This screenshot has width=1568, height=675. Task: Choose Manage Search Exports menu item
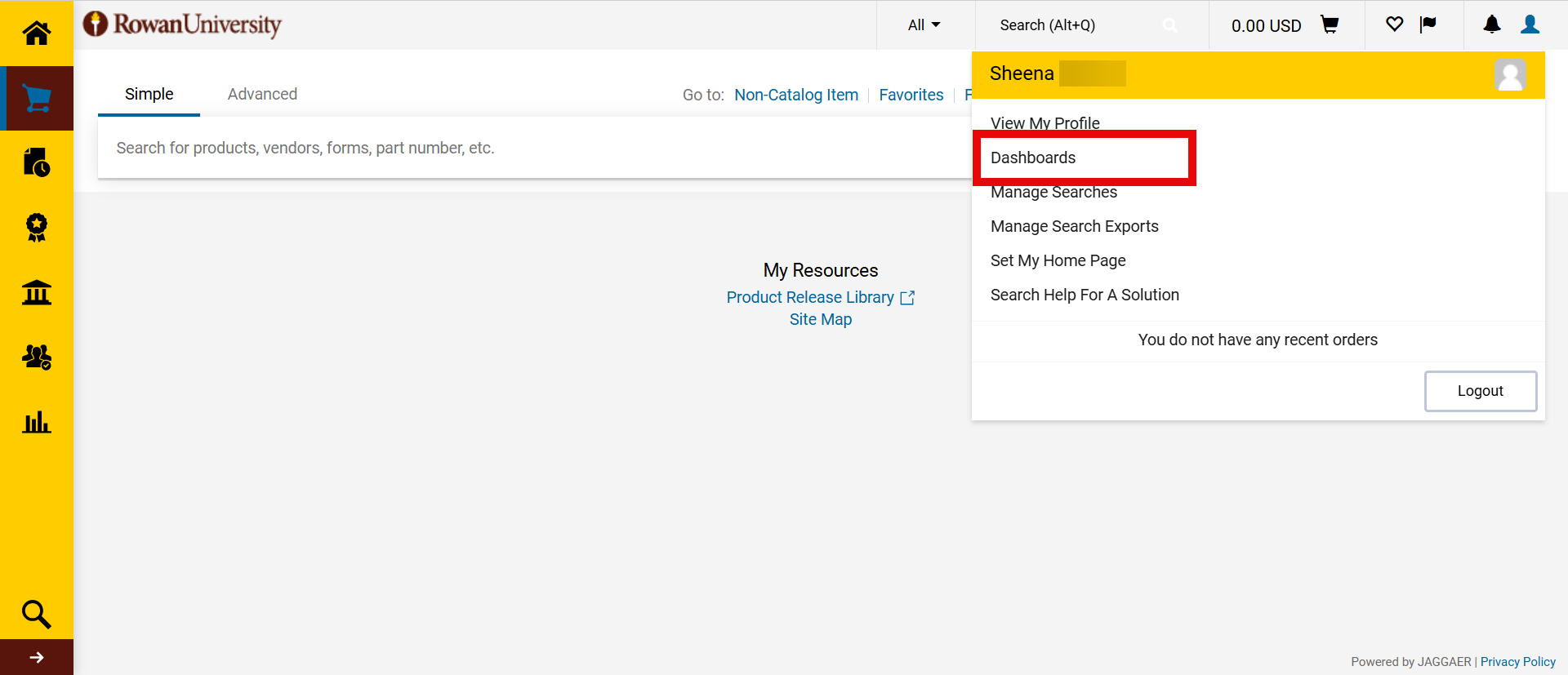pos(1074,226)
